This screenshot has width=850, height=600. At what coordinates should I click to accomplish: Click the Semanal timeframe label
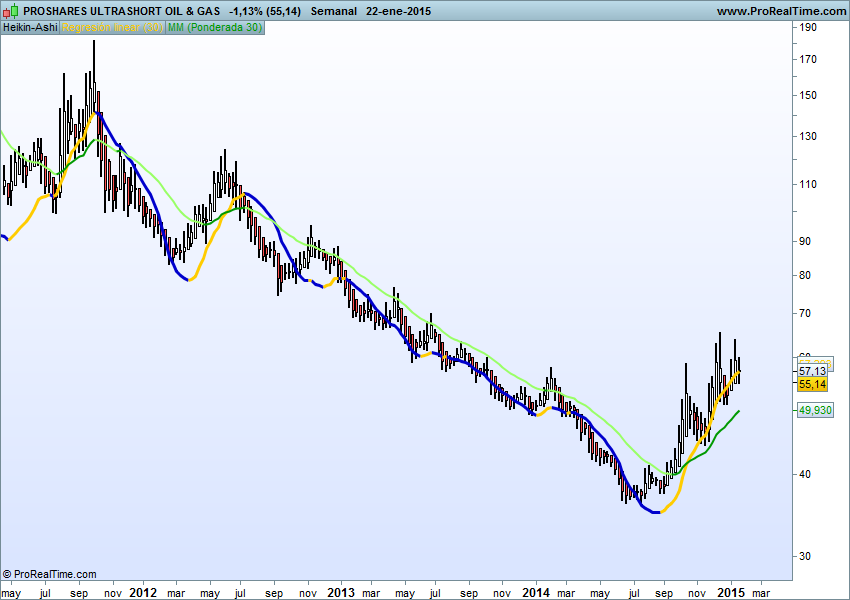click(x=334, y=10)
